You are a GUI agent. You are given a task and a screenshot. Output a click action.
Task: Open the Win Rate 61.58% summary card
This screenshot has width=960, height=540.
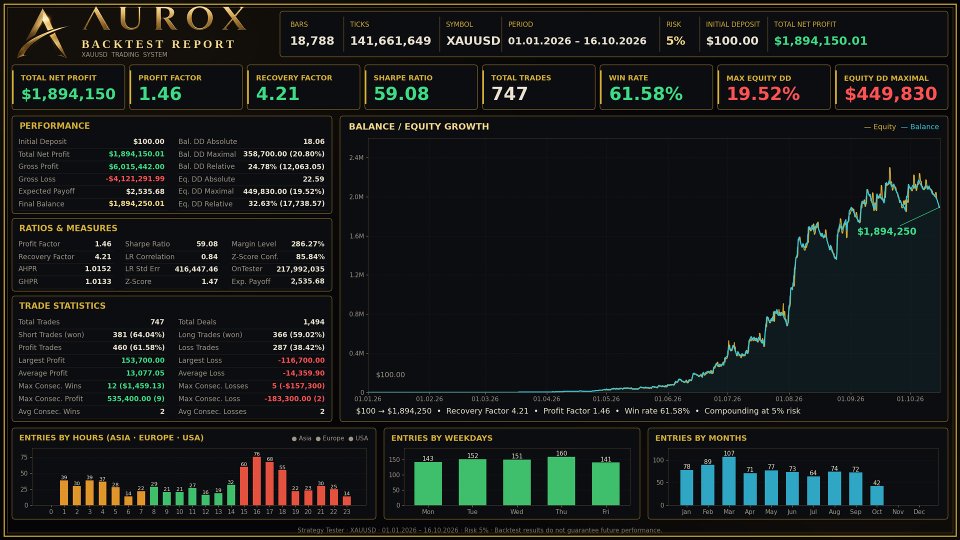(656, 87)
